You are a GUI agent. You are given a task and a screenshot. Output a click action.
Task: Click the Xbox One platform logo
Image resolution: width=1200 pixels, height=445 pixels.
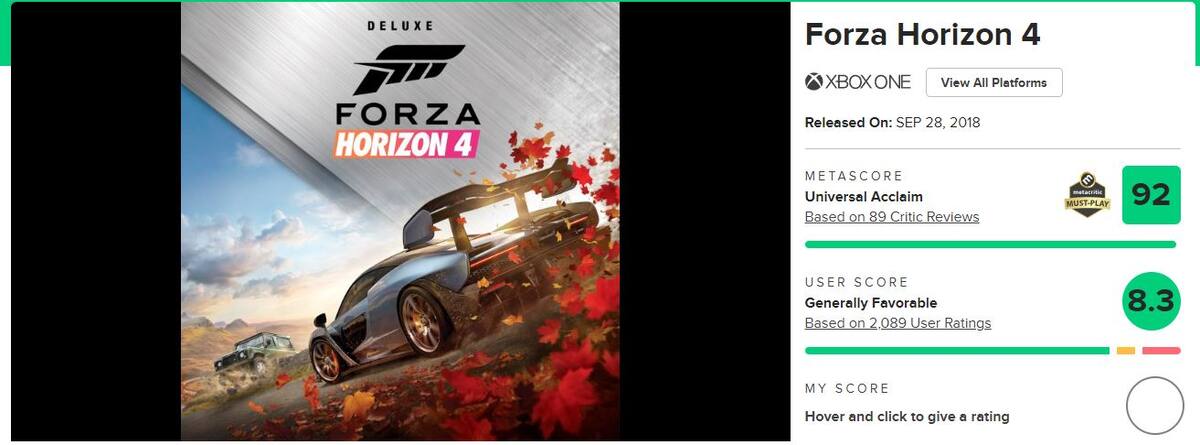click(x=858, y=82)
